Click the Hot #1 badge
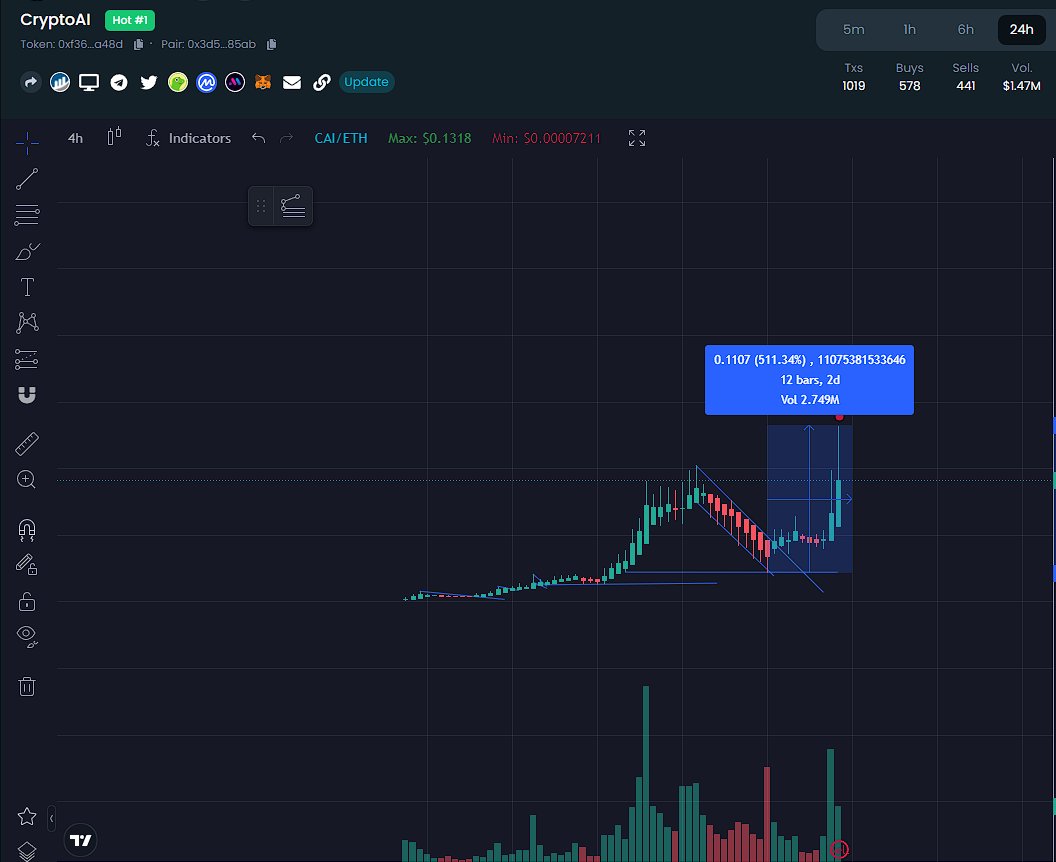 130,20
